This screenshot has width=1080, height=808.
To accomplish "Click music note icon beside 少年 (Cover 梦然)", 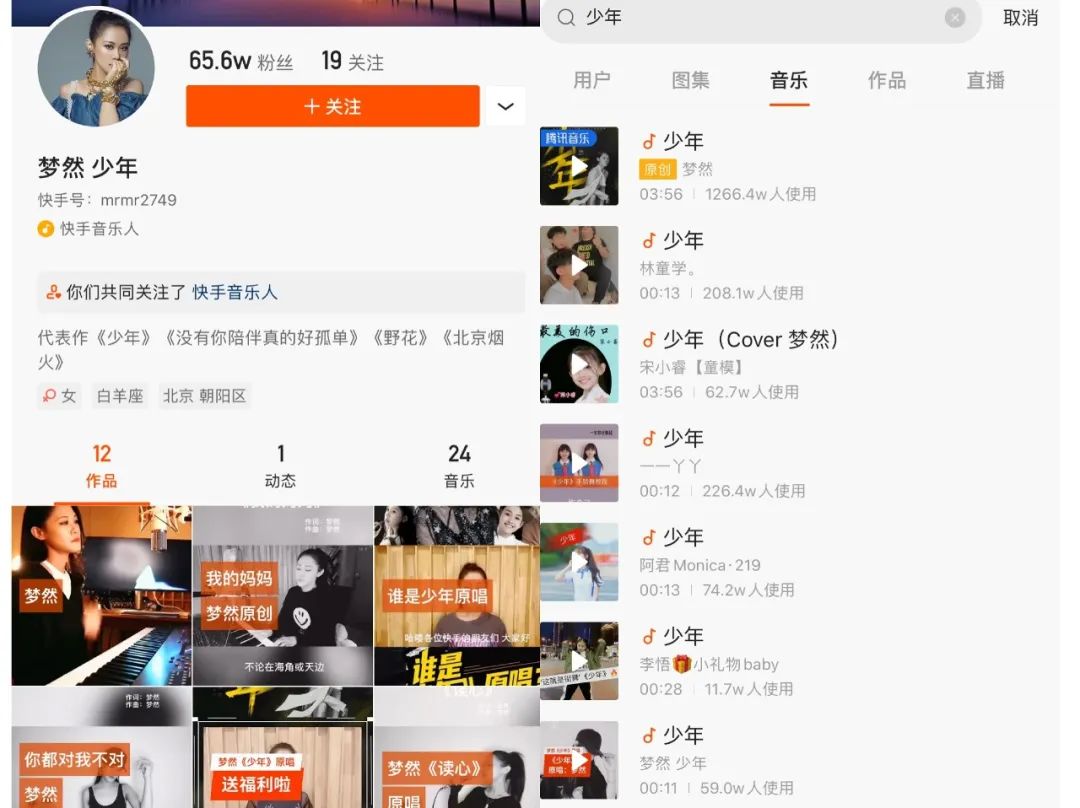I will (x=648, y=340).
